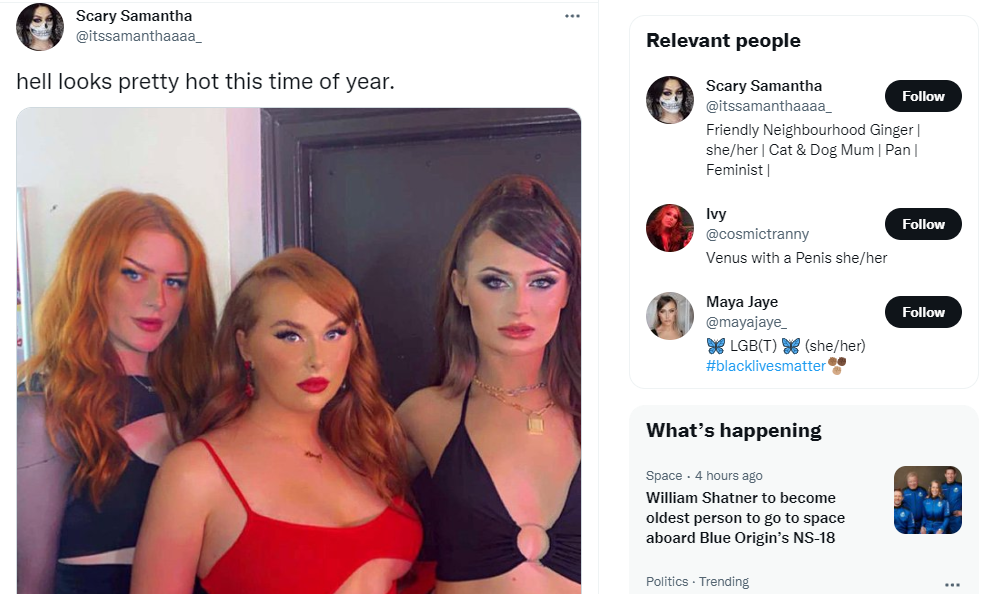Open the Blue Origin crew news thumbnail

927,500
